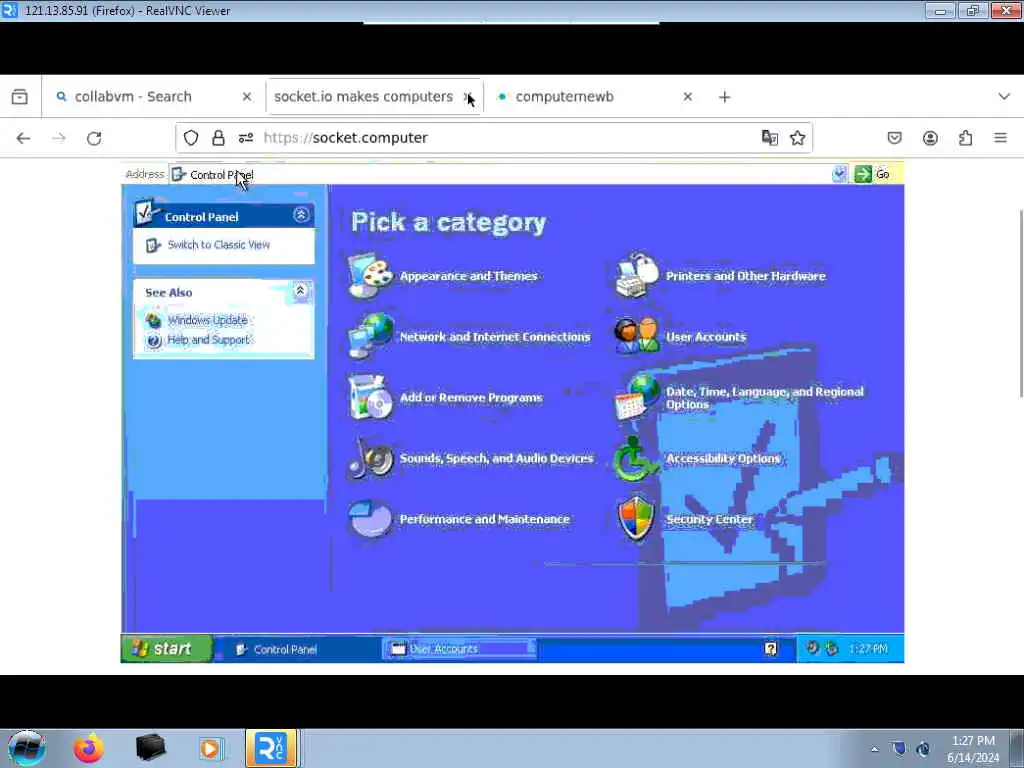Launch Firefox from the Windows taskbar

coord(89,748)
